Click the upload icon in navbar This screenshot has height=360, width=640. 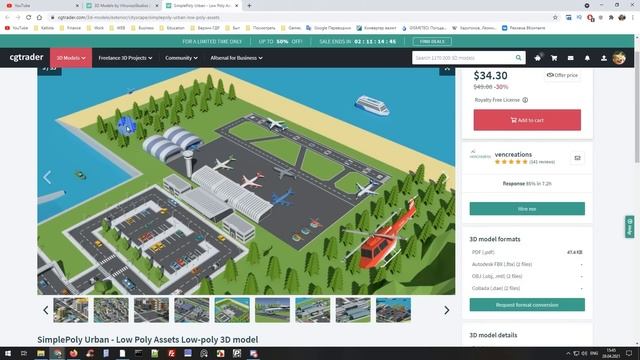click(604, 58)
